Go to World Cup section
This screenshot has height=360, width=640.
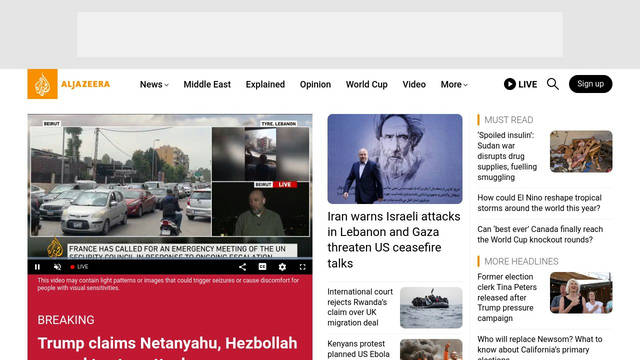tap(367, 84)
